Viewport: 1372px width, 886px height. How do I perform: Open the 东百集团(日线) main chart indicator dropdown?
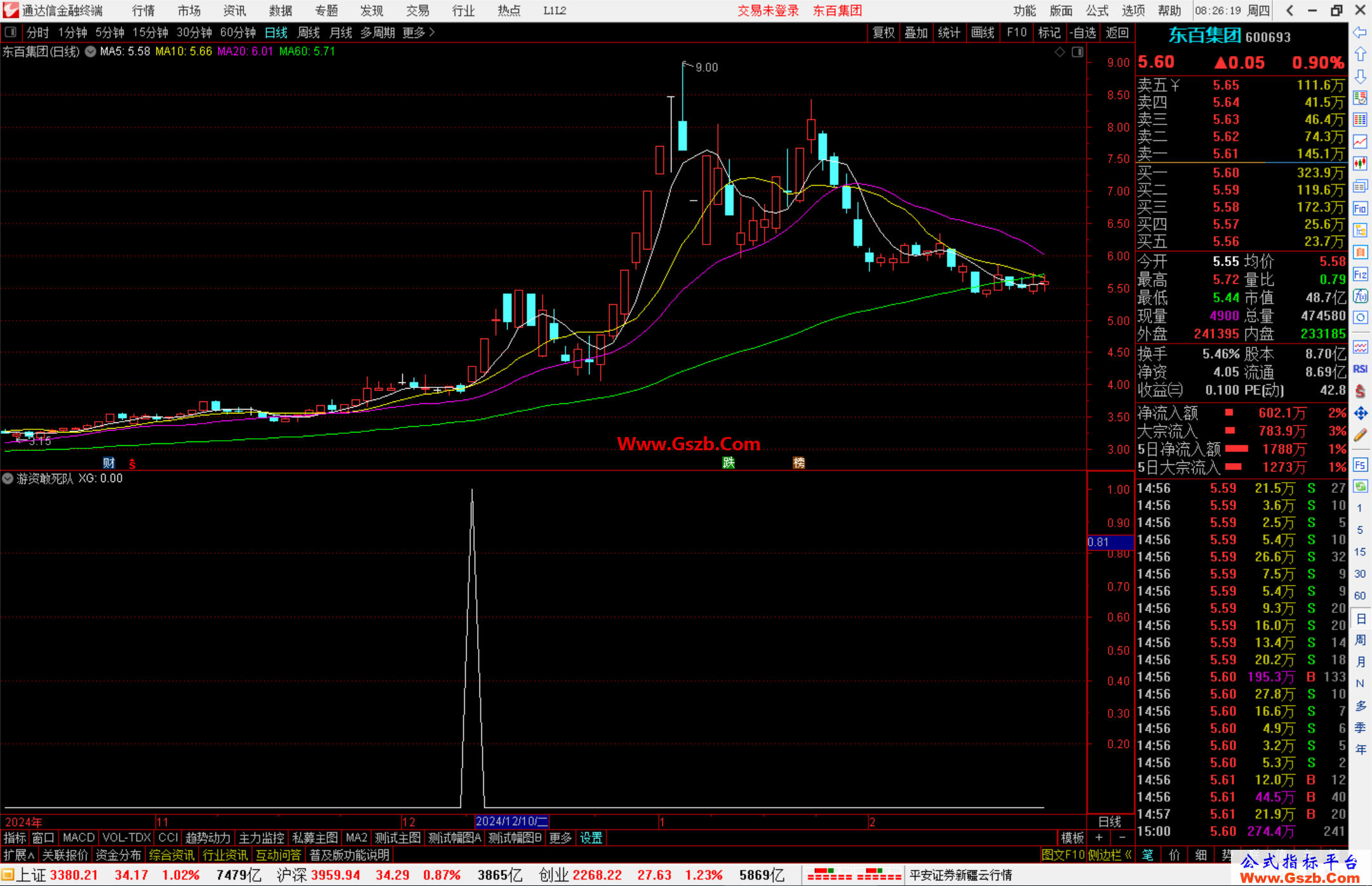pos(91,51)
